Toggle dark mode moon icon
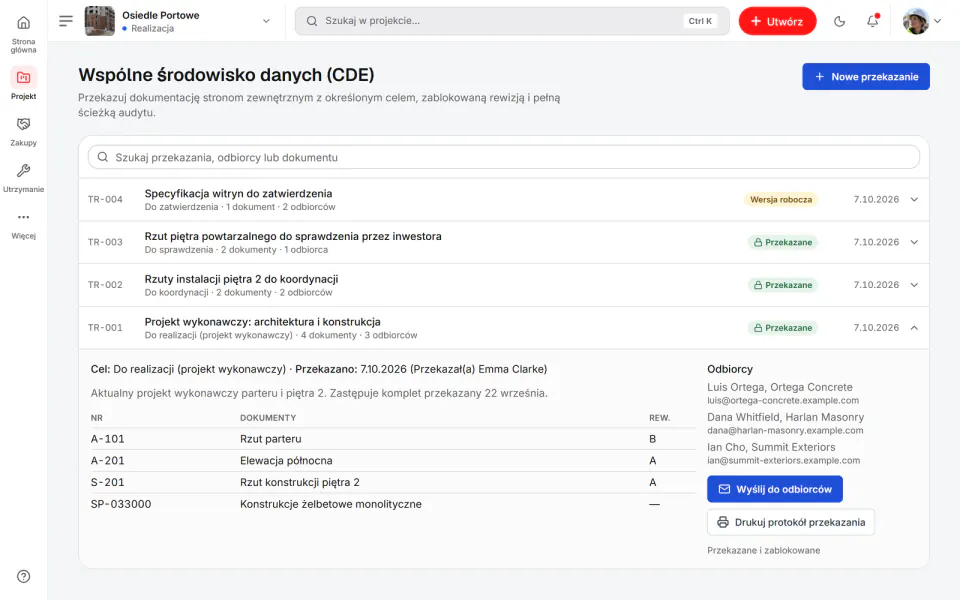This screenshot has width=960, height=600. [x=839, y=21]
